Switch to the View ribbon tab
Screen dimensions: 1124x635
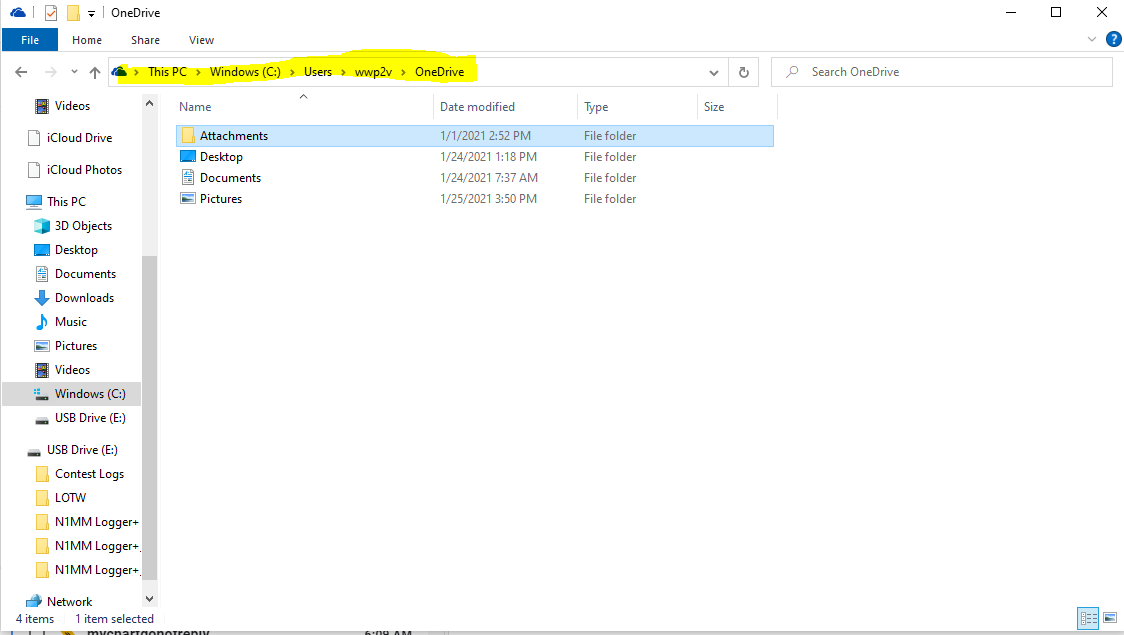click(201, 40)
